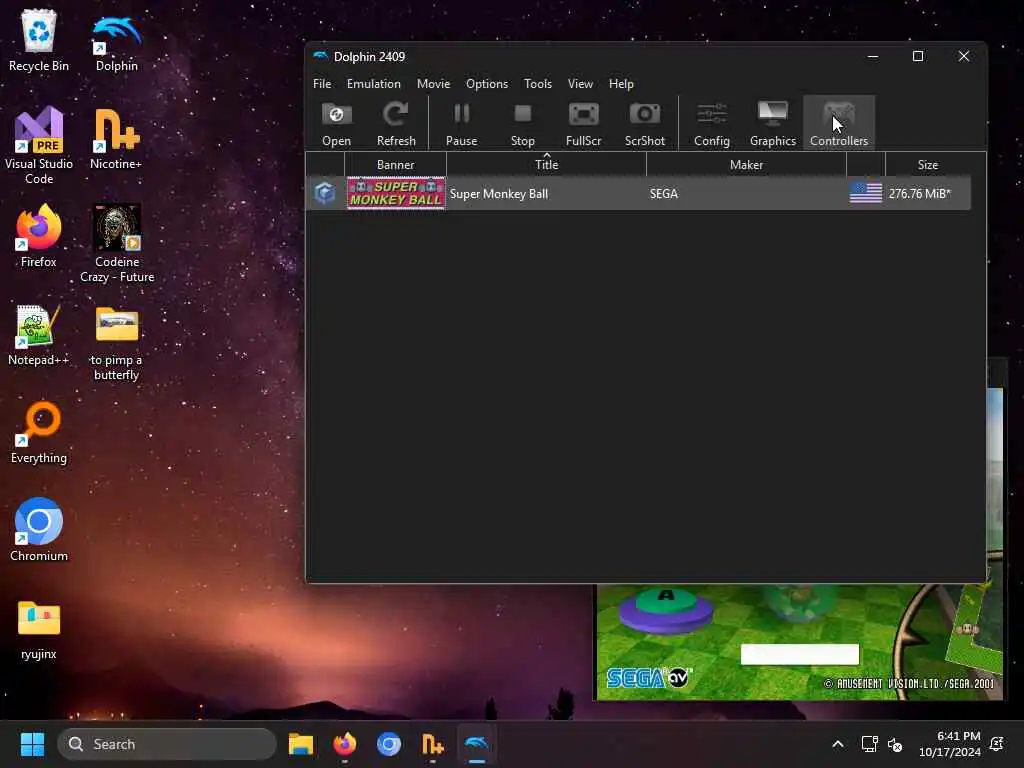Select the Chromium desktop shortcut
This screenshot has height=768, width=1024.
point(39,530)
